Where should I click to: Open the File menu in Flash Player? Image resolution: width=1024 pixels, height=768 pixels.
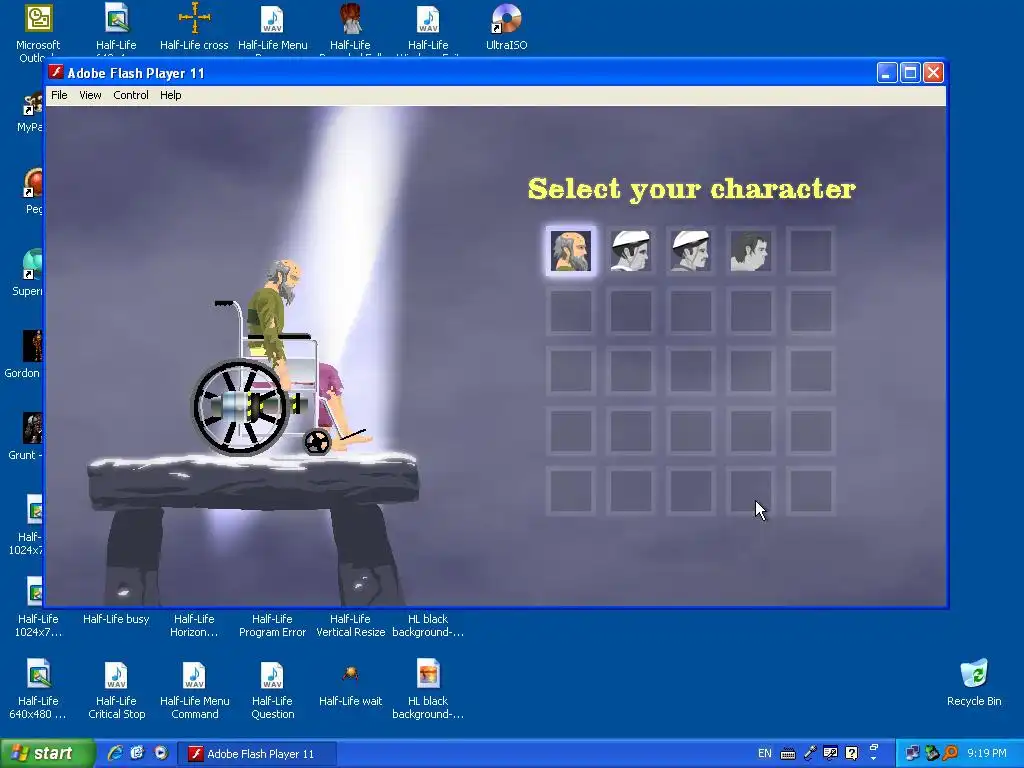(59, 95)
